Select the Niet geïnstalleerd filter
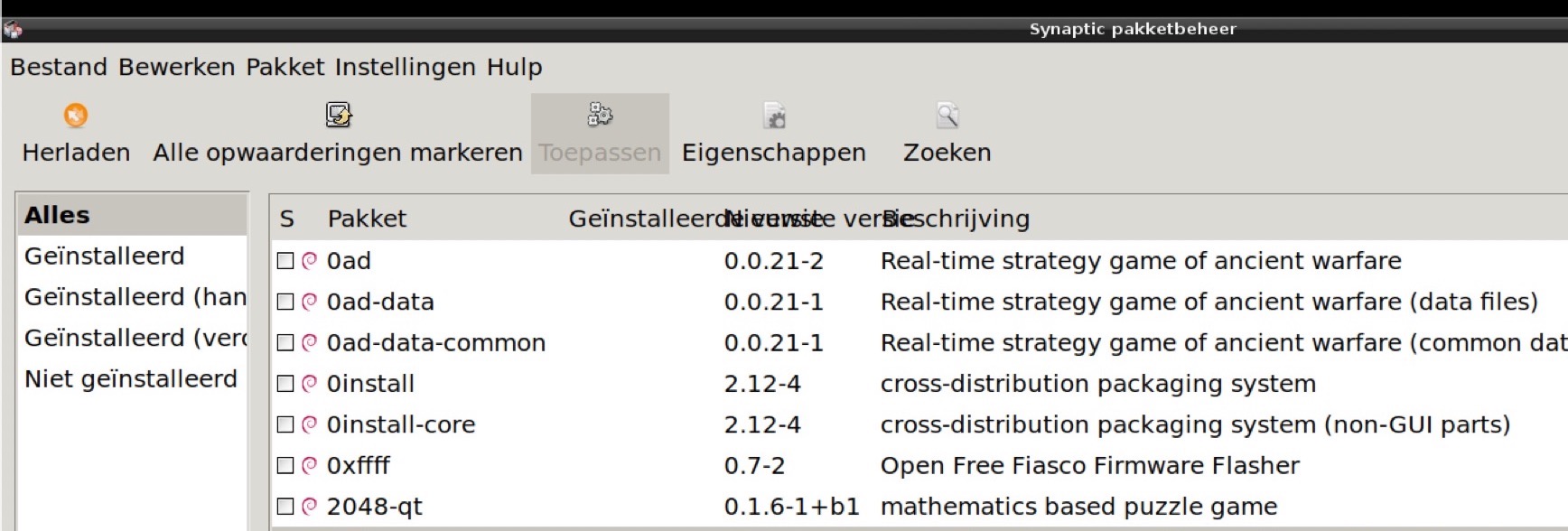 131,378
